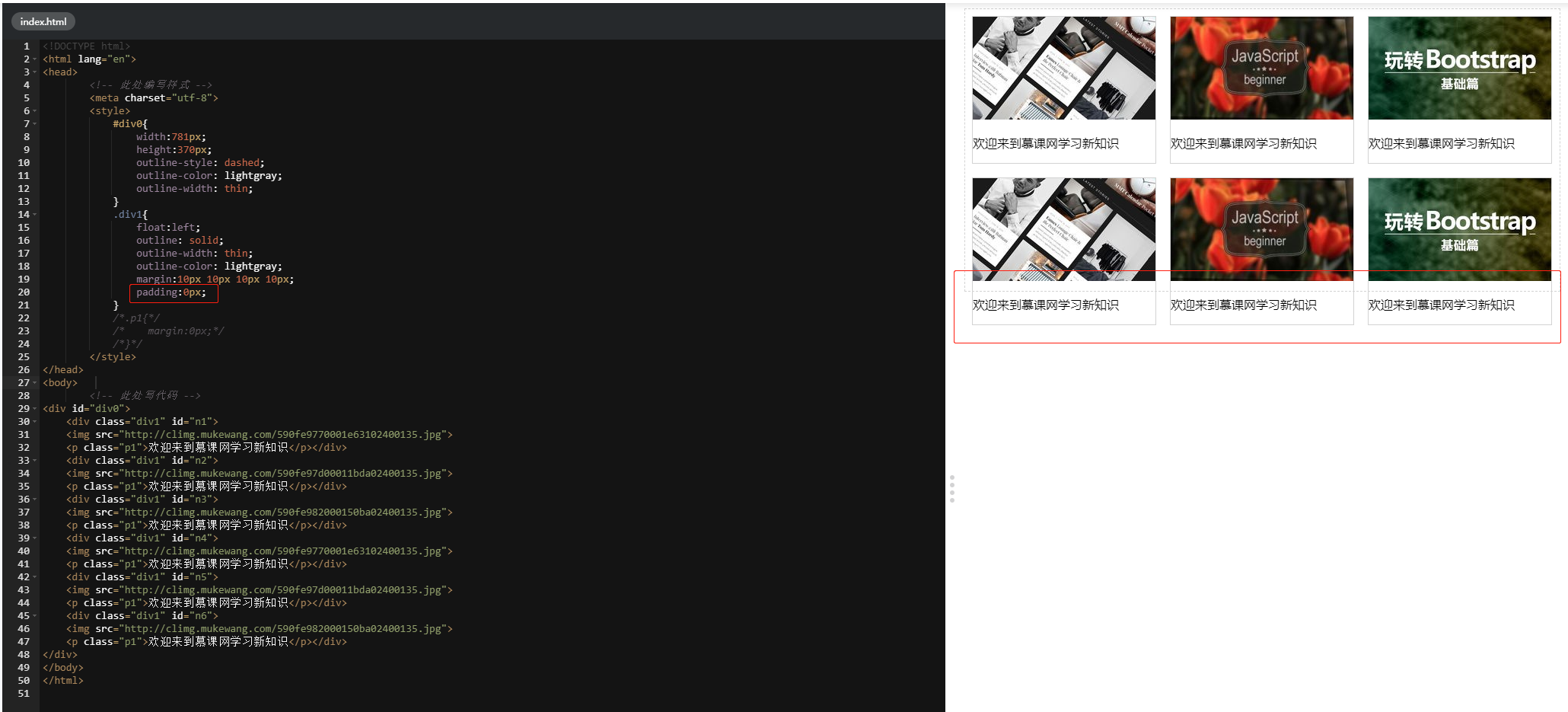Click the lower-row 玩转Bootstrap preview image
The height and width of the screenshot is (712, 1568).
click(x=1460, y=229)
